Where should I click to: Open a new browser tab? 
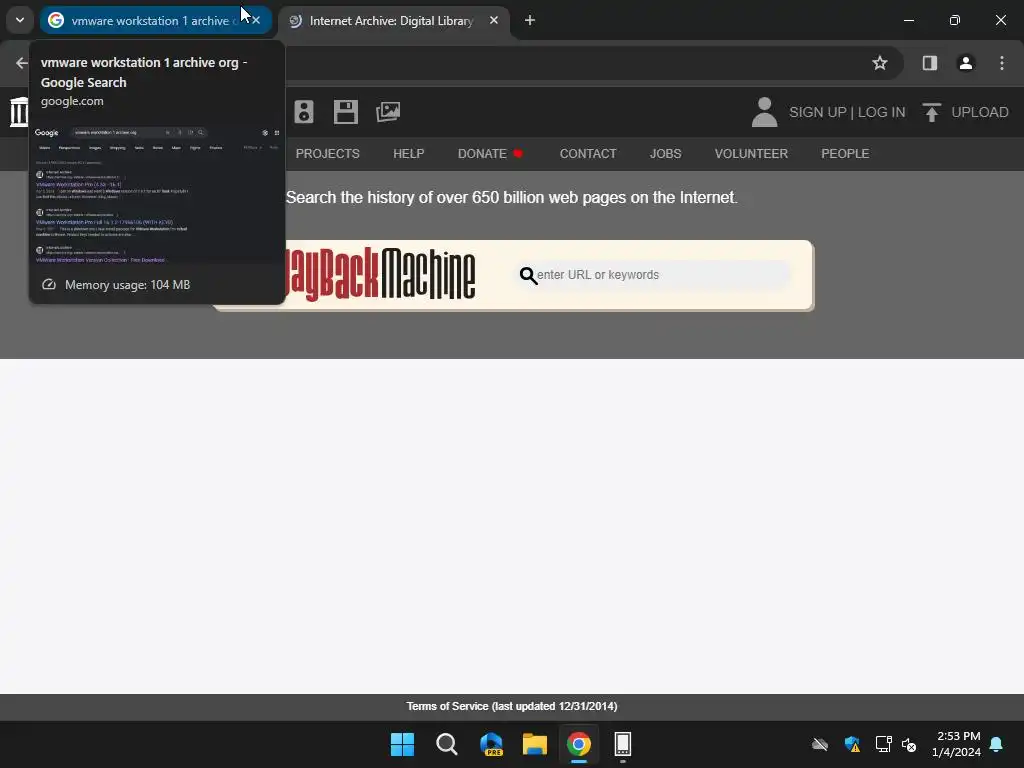tap(530, 20)
